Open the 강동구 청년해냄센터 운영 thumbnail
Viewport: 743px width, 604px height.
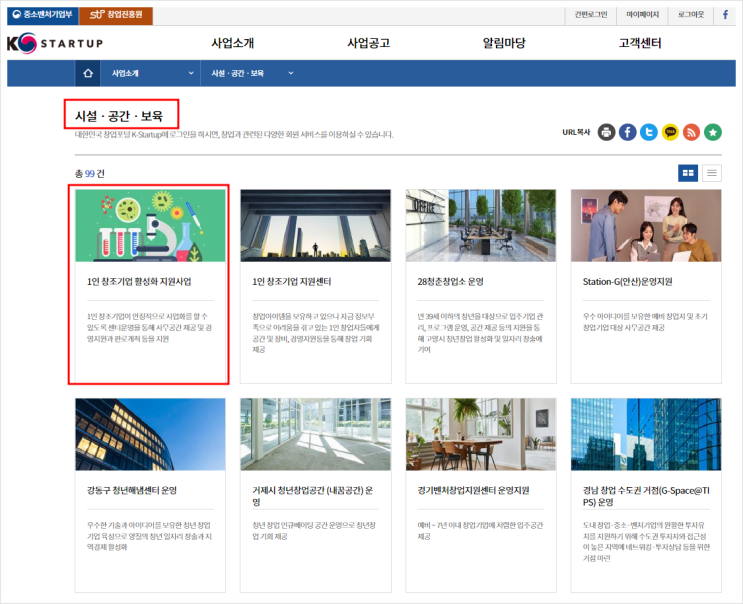click(x=150, y=434)
